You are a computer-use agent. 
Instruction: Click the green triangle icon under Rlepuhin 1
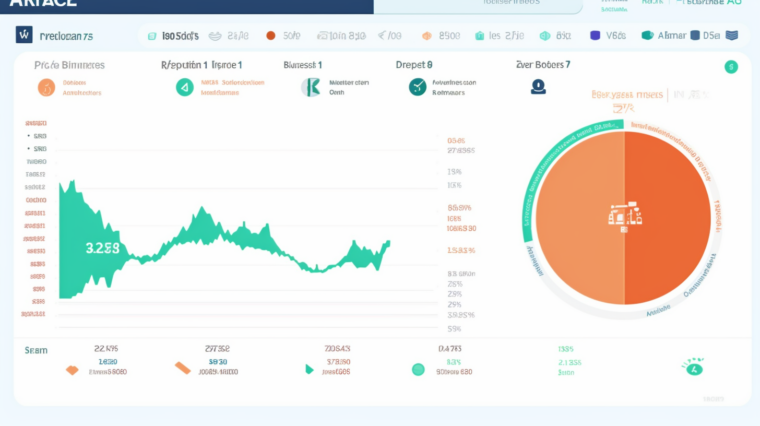pos(184,88)
